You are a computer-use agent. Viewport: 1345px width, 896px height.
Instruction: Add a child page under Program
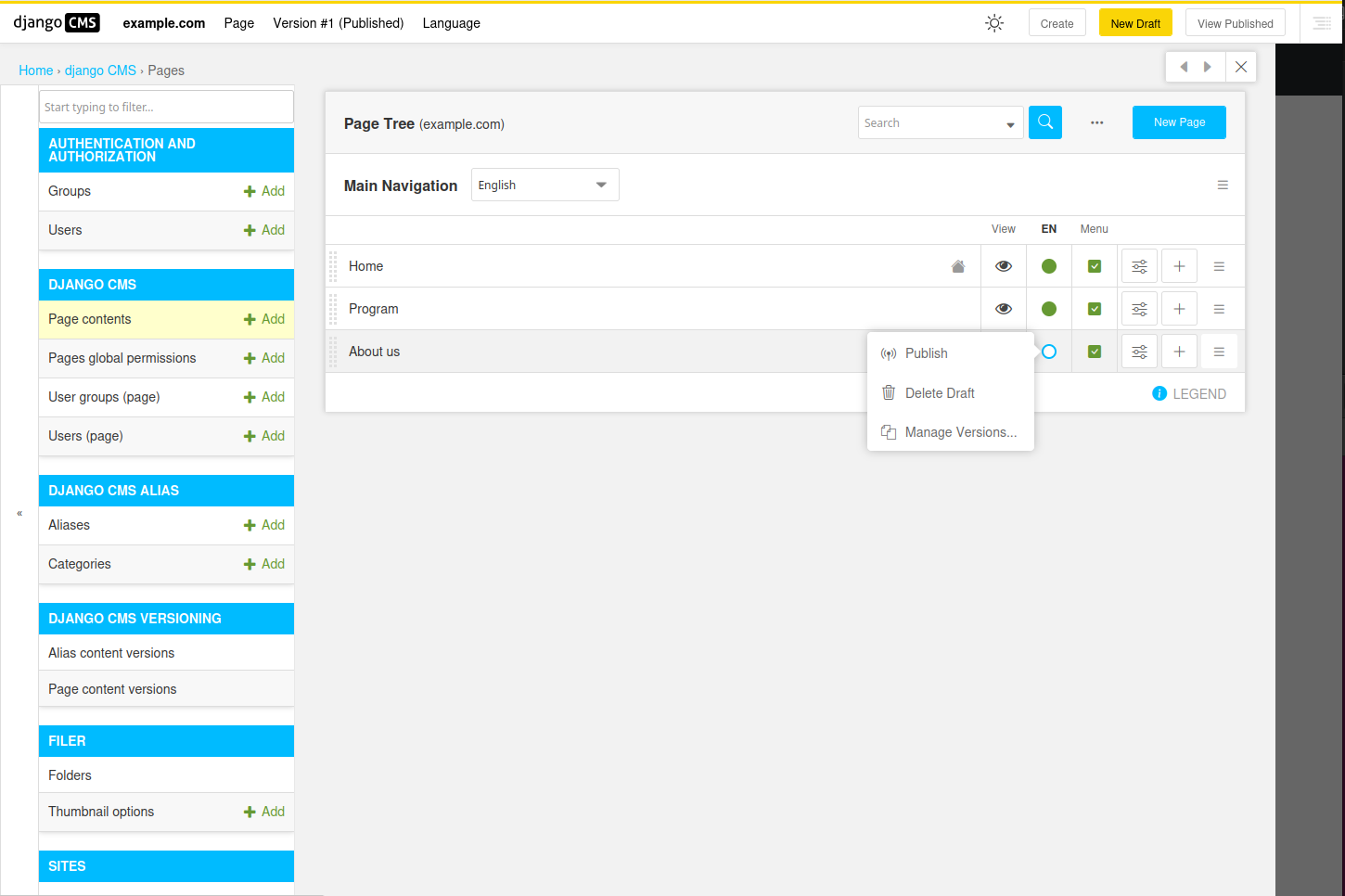(1179, 309)
